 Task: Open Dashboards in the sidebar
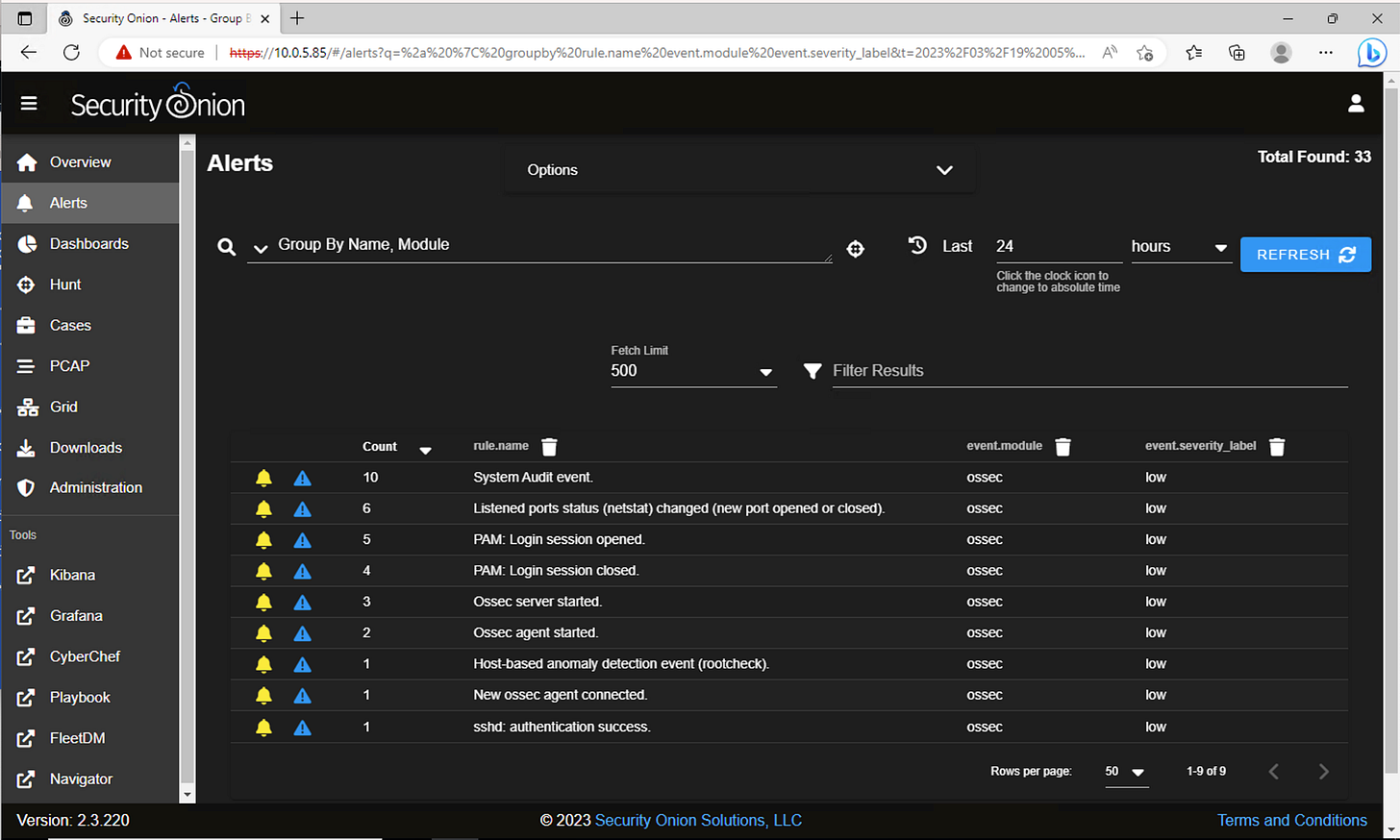click(x=89, y=244)
